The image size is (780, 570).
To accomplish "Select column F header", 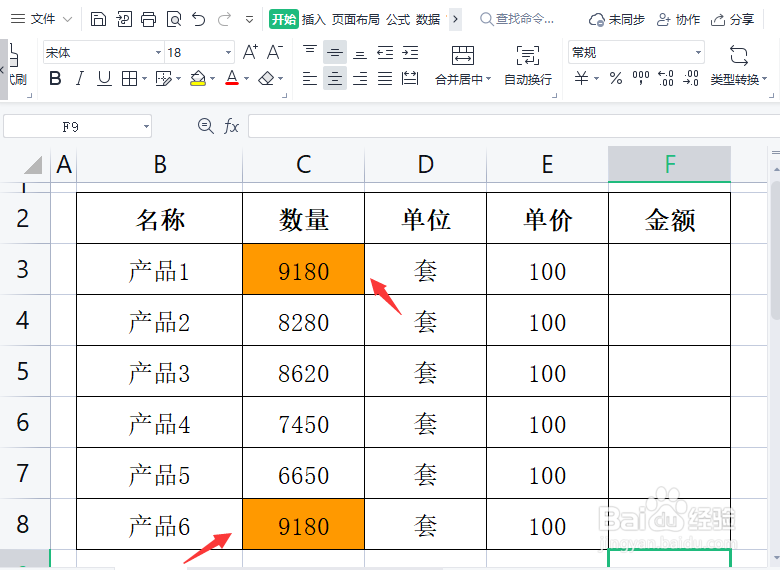I will (670, 164).
